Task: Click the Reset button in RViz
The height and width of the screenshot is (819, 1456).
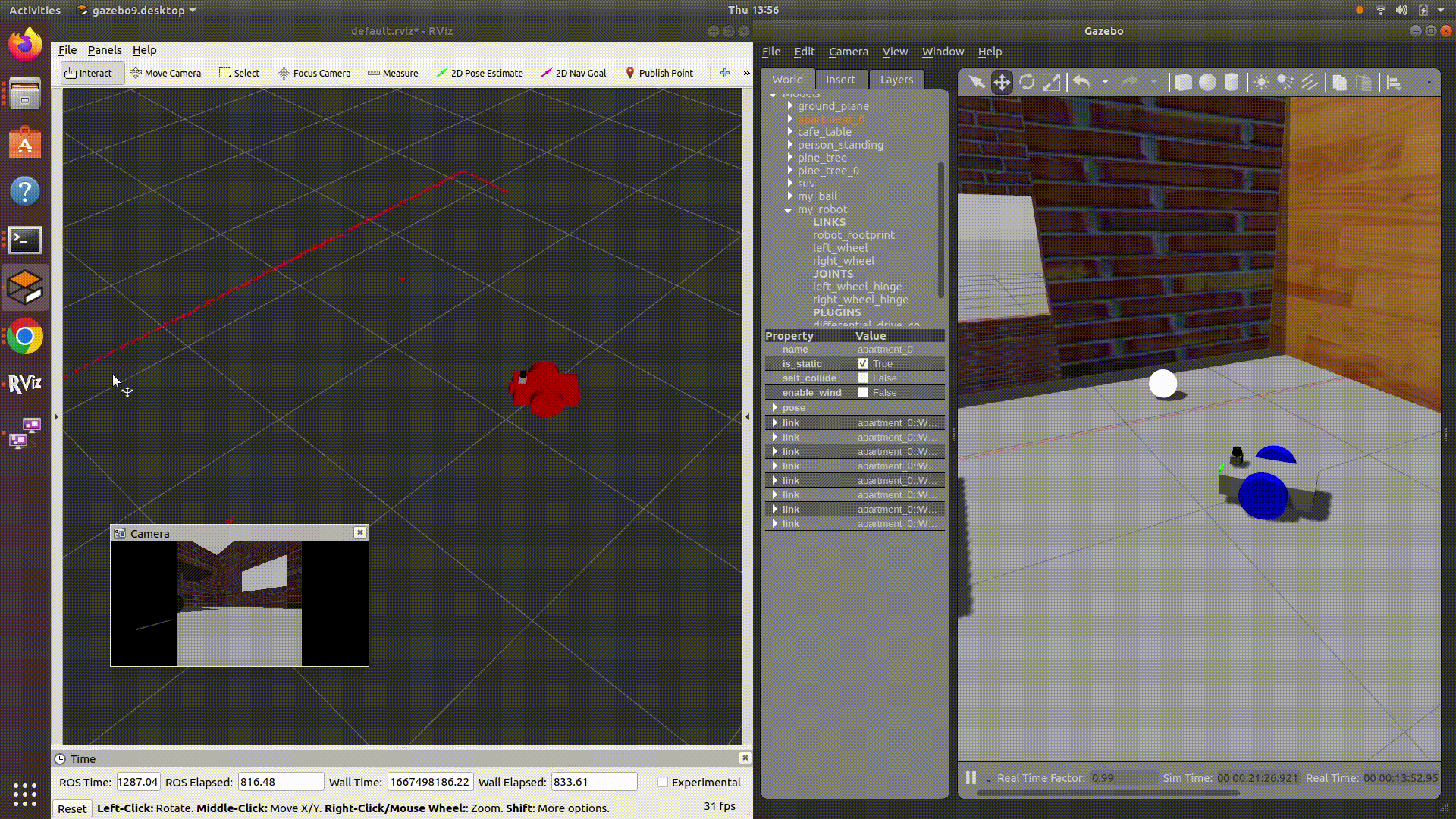Action: point(72,808)
